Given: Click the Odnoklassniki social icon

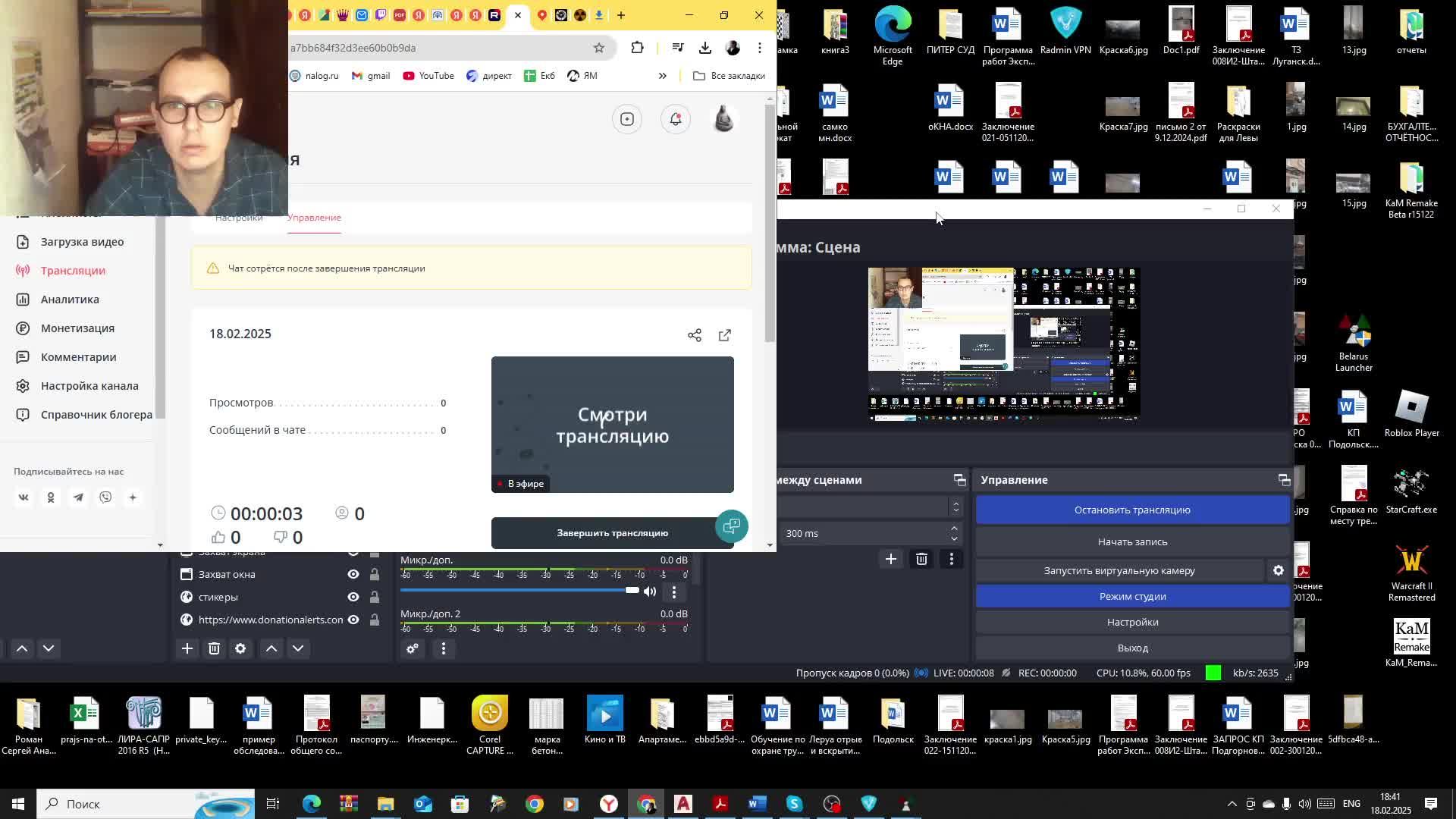Looking at the screenshot, I should [x=51, y=497].
